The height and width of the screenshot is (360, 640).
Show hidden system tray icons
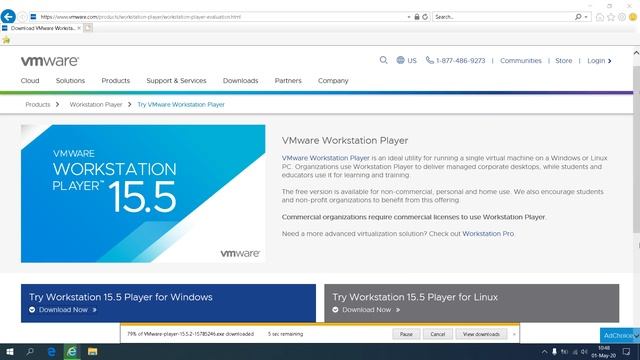pyautogui.click(x=544, y=351)
